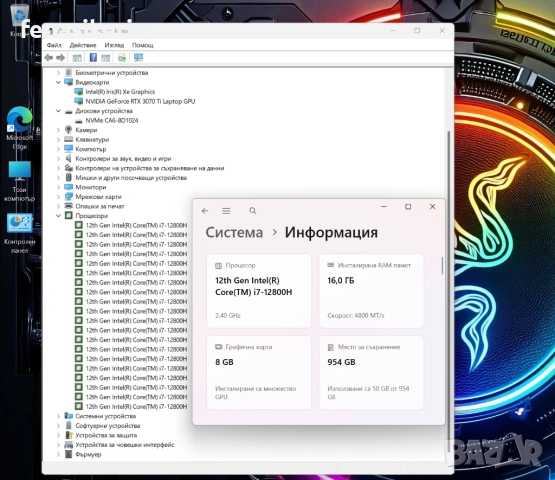Image resolution: width=555 pixels, height=480 pixels.
Task: Open the hamburger navigation menu in Settings
Action: [x=226, y=211]
